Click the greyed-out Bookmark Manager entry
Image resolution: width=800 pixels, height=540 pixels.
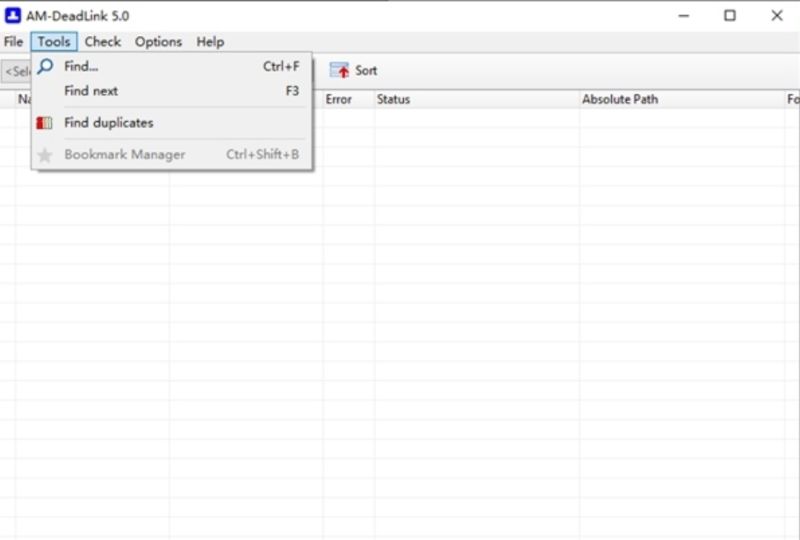click(172, 154)
